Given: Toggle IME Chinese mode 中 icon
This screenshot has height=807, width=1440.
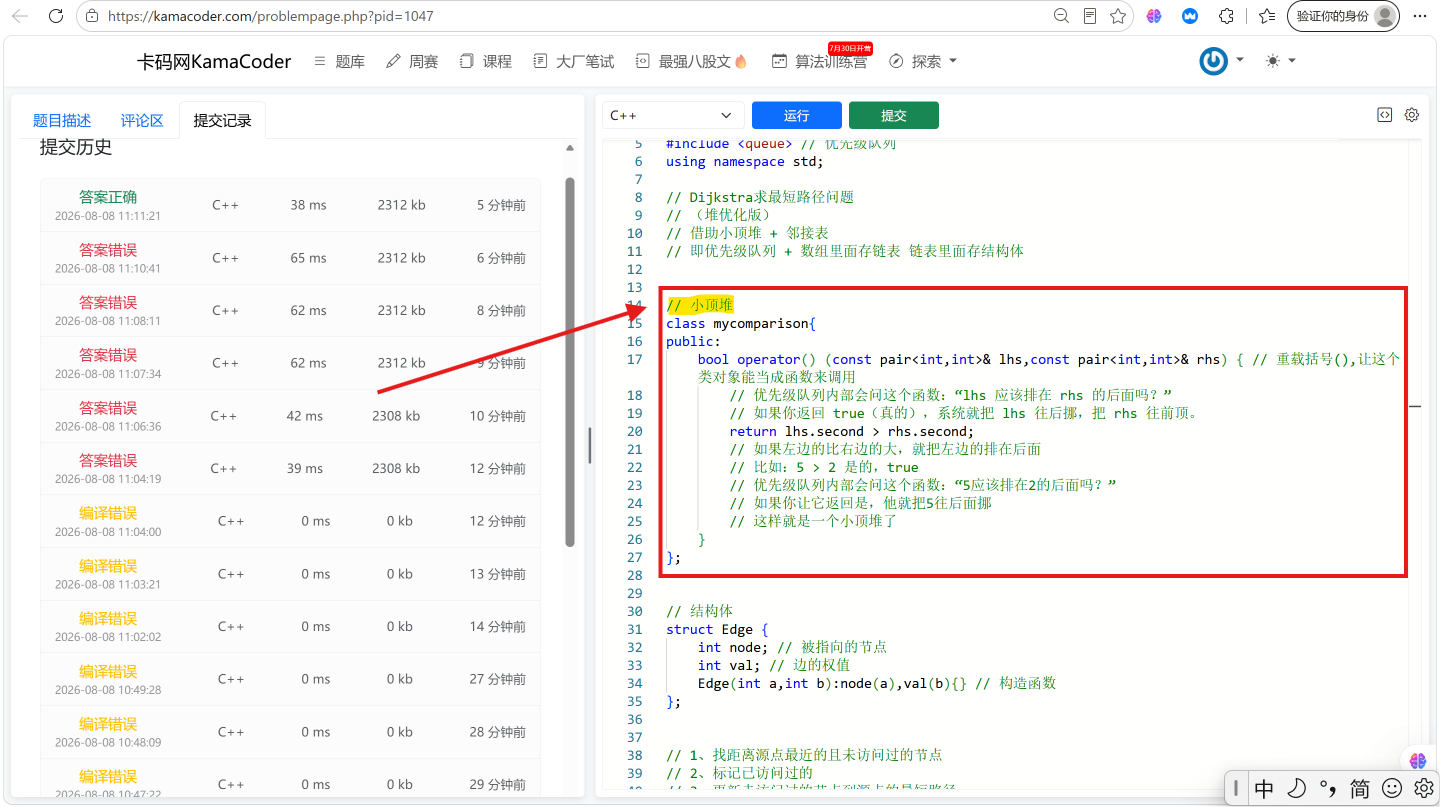Looking at the screenshot, I should 1264,788.
